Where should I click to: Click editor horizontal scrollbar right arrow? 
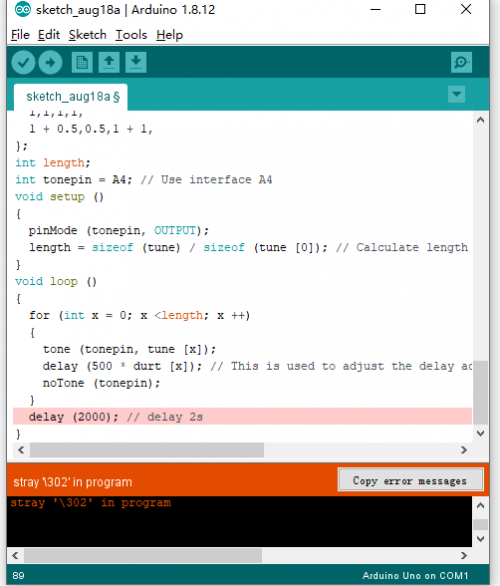pos(464,450)
